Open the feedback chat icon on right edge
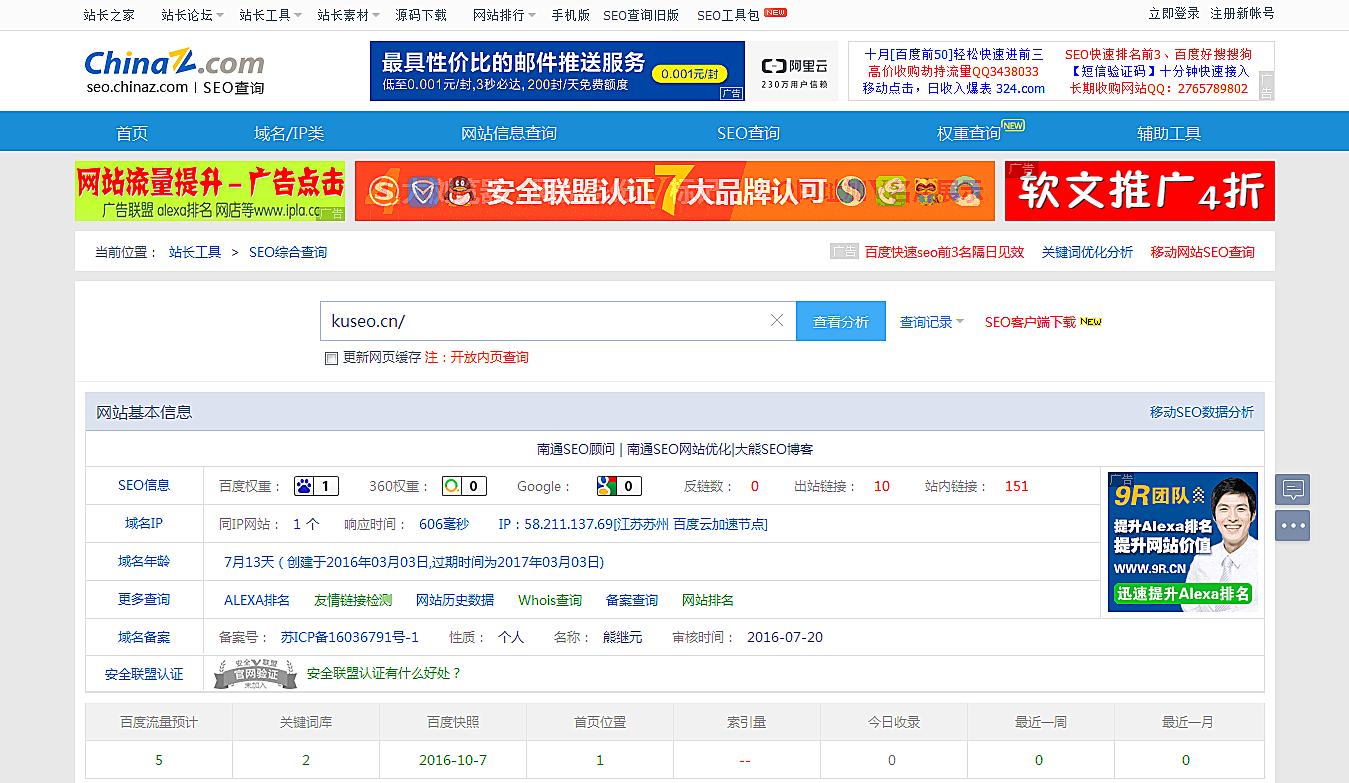Screen dimensions: 1349x783 tap(1292, 489)
